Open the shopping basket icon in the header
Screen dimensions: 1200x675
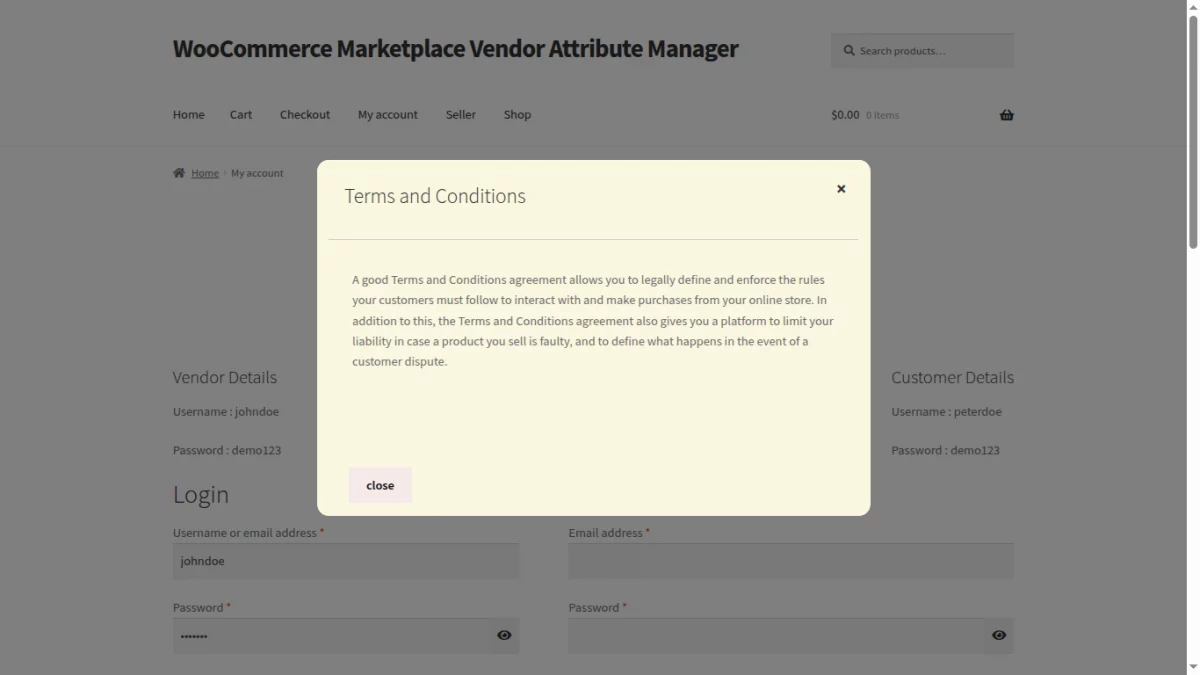point(1006,114)
